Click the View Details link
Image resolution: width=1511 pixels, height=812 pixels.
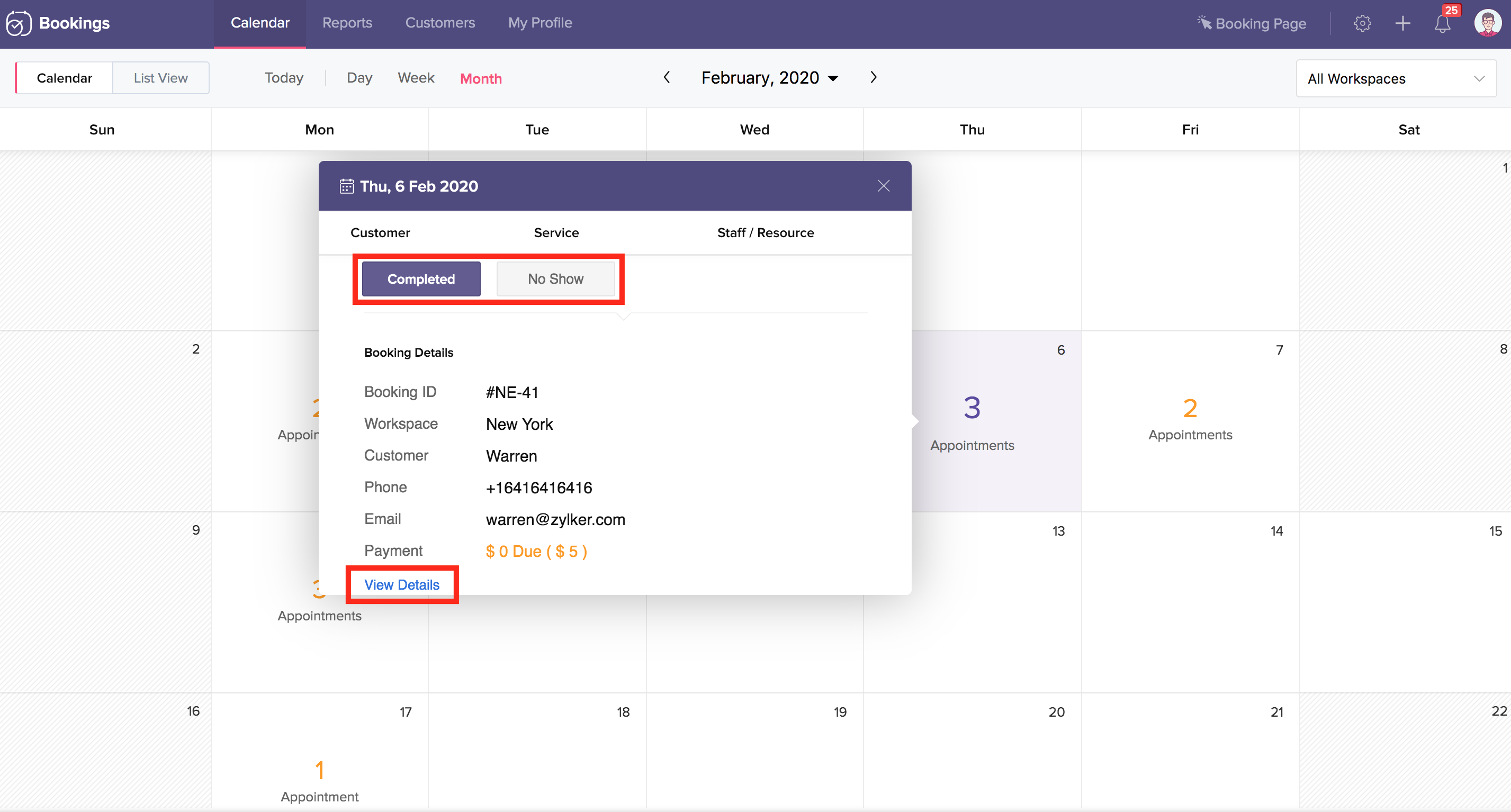pos(402,584)
